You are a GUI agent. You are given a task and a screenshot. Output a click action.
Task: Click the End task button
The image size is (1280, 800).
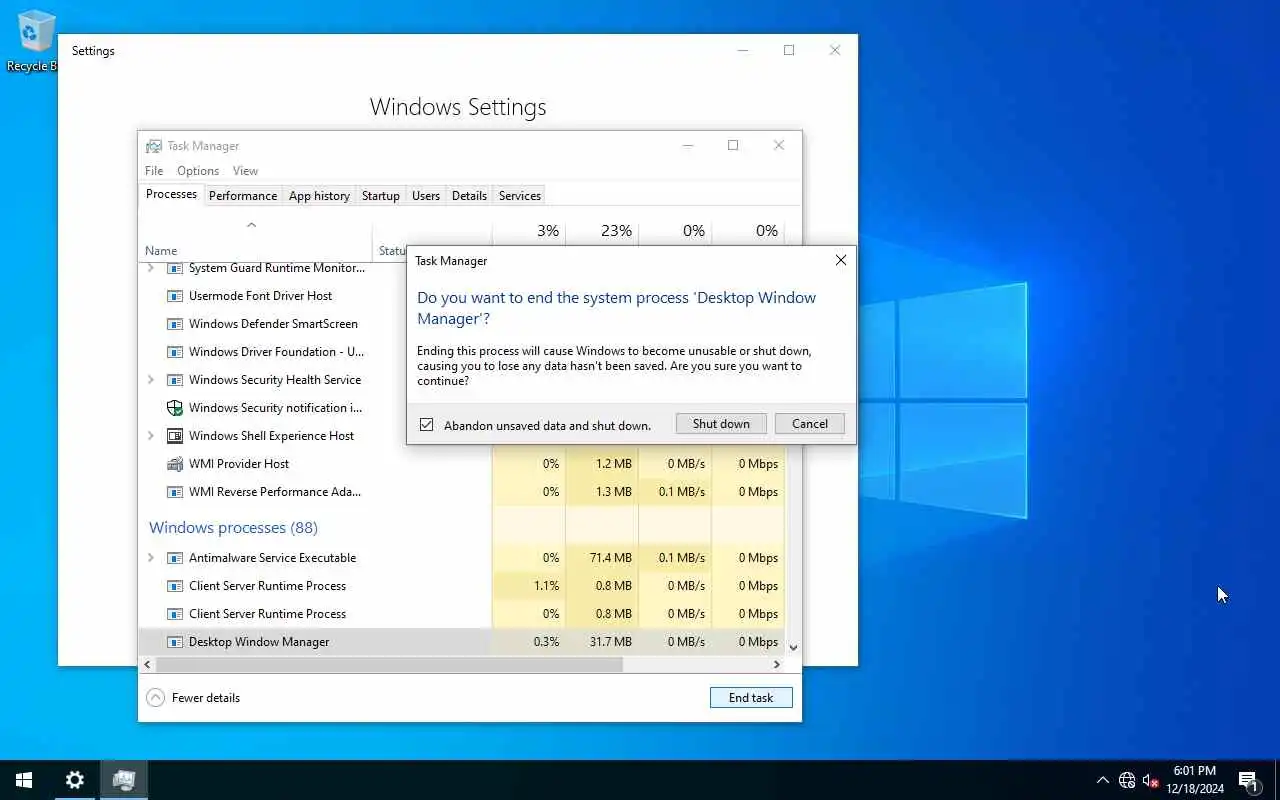(751, 698)
